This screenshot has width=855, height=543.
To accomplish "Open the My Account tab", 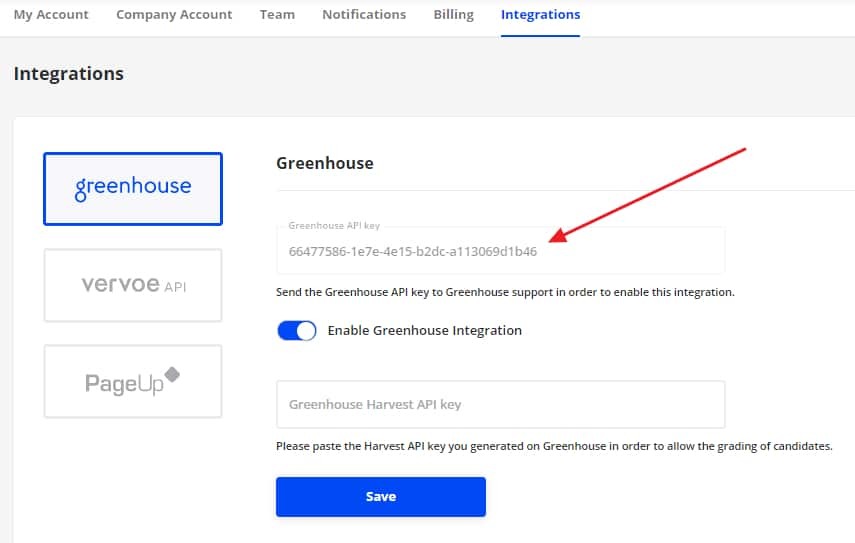I will pos(51,15).
